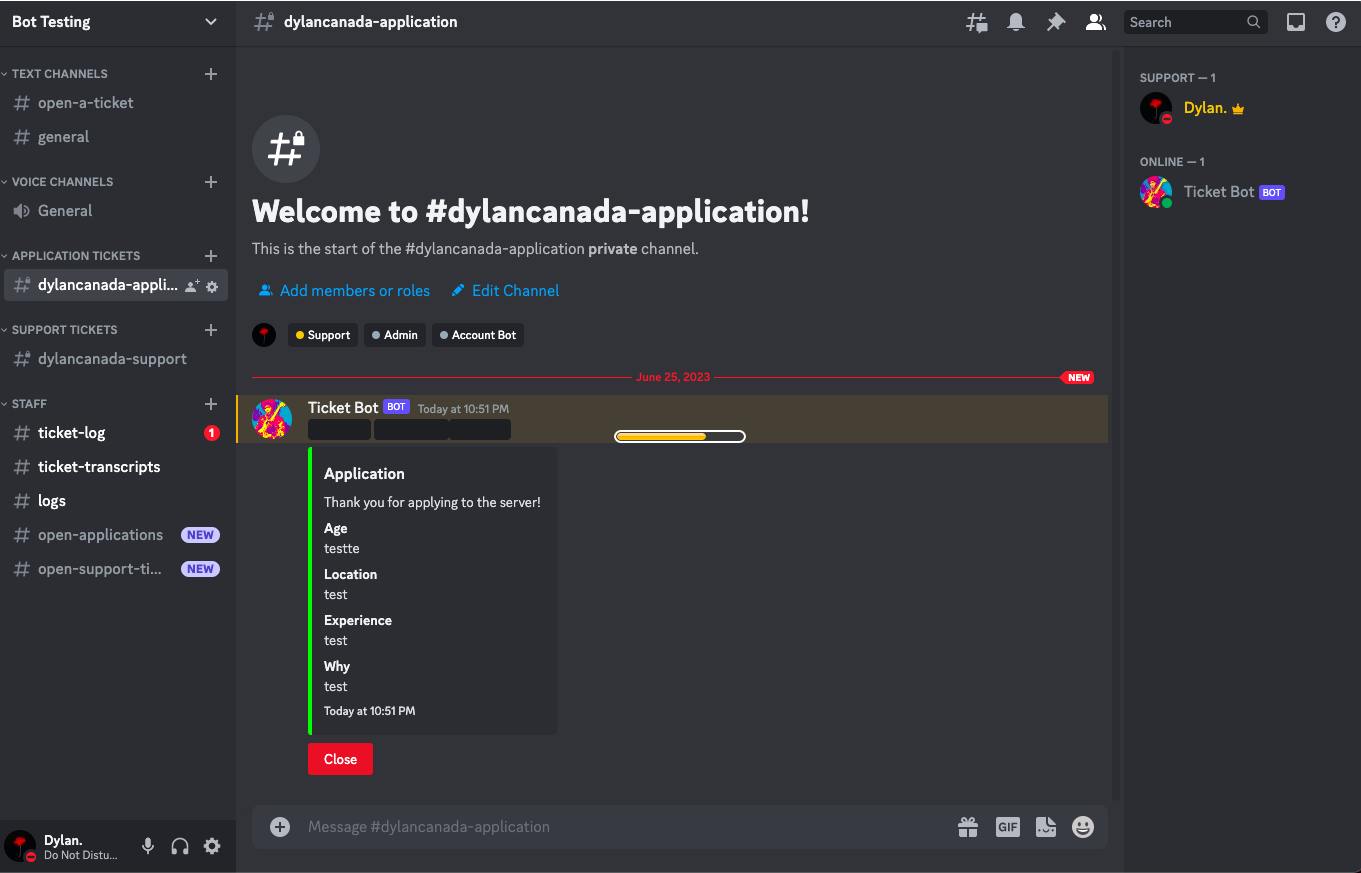Viewport: 1361px width, 873px height.
Task: Mute your microphone
Action: [x=148, y=846]
